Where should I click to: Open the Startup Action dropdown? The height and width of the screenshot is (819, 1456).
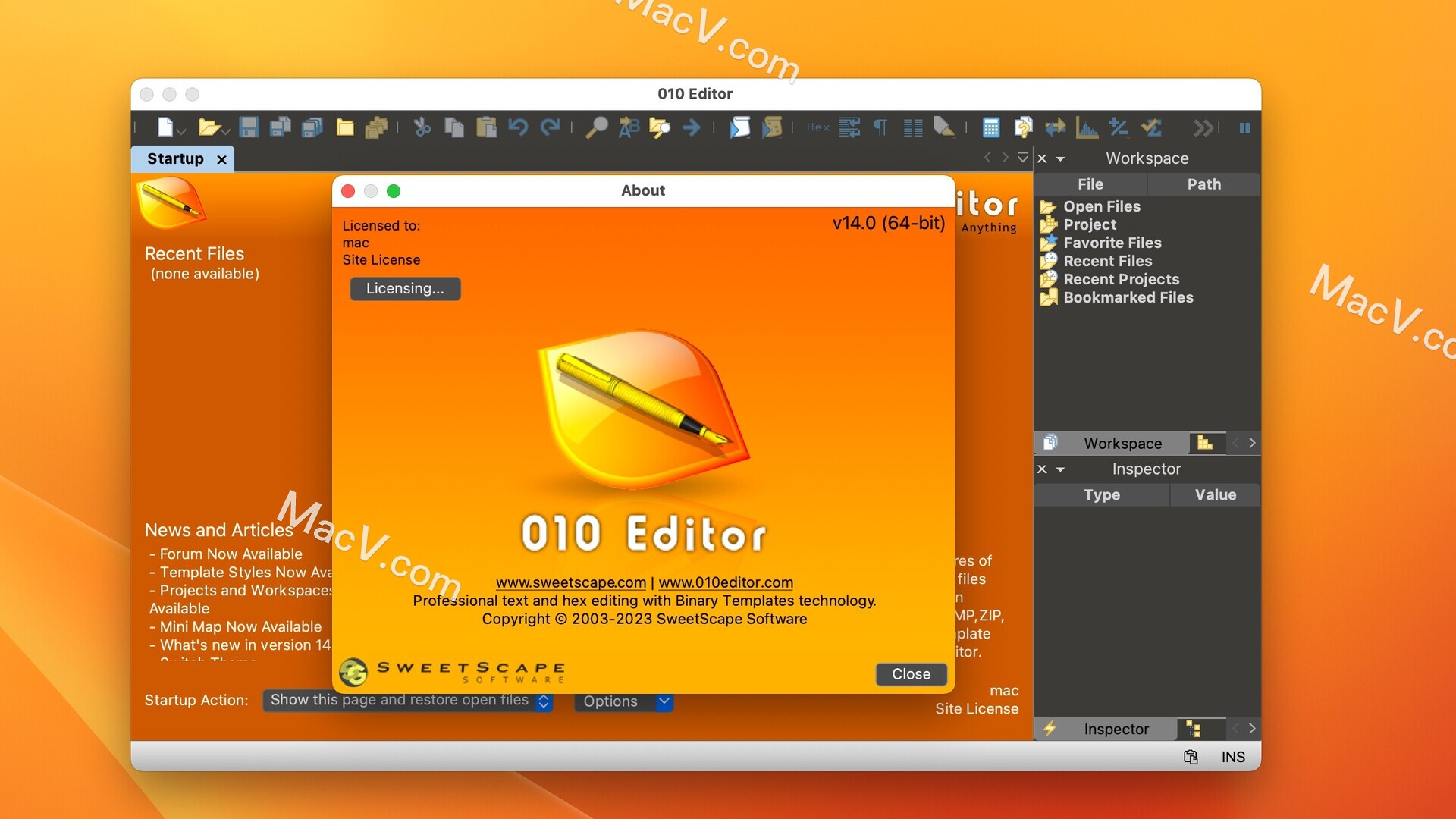point(408,701)
